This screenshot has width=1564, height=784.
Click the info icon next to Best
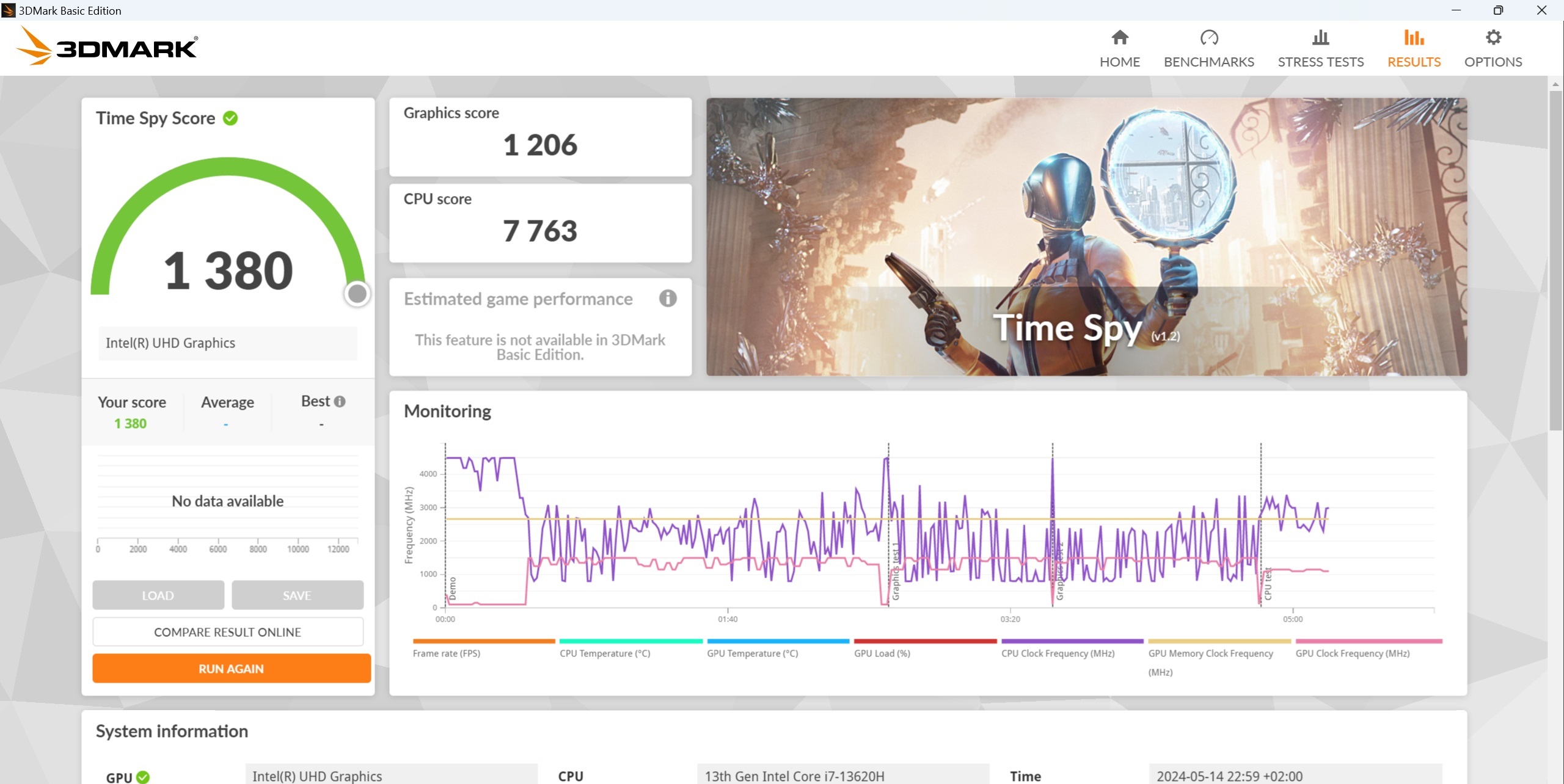pos(340,401)
